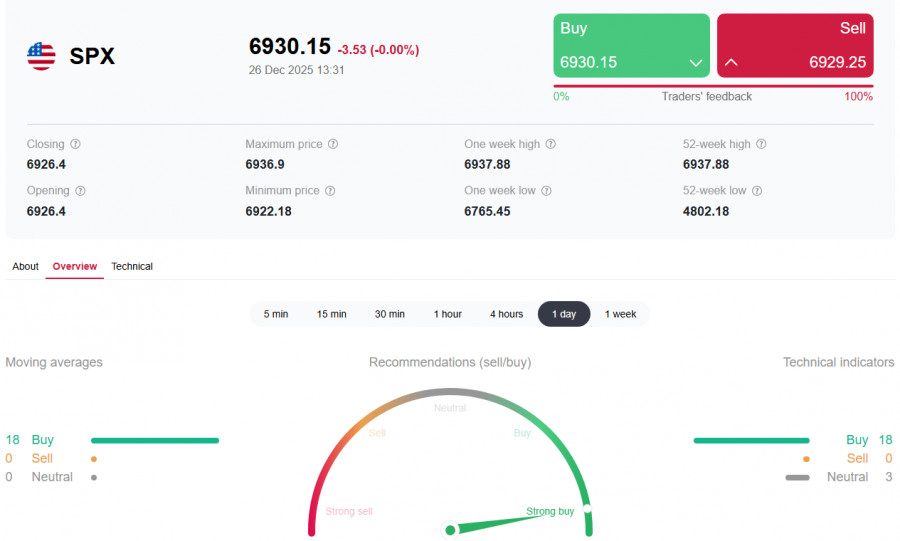Switch timeframe to 1 hour
The height and width of the screenshot is (541, 900).
(447, 314)
